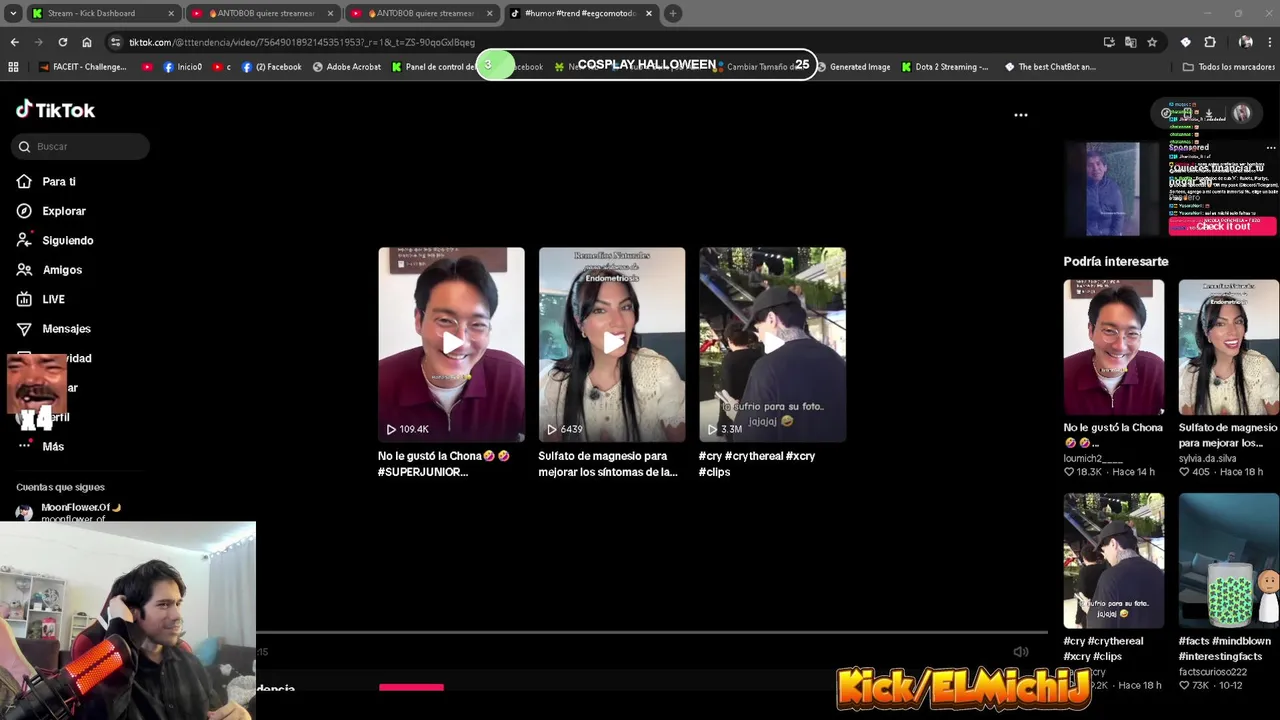
Task: Click the factscurioso222 username
Action: (1212, 672)
